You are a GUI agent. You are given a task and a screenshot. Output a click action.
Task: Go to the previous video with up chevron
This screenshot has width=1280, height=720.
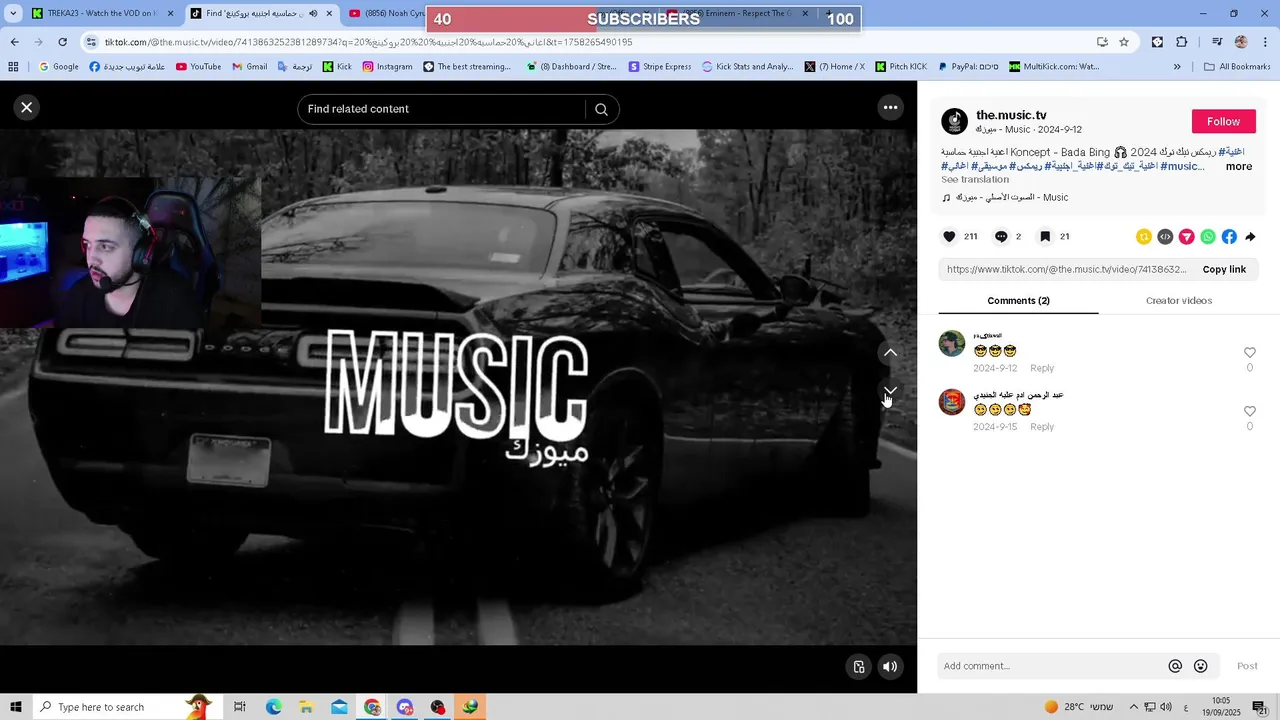coord(890,352)
